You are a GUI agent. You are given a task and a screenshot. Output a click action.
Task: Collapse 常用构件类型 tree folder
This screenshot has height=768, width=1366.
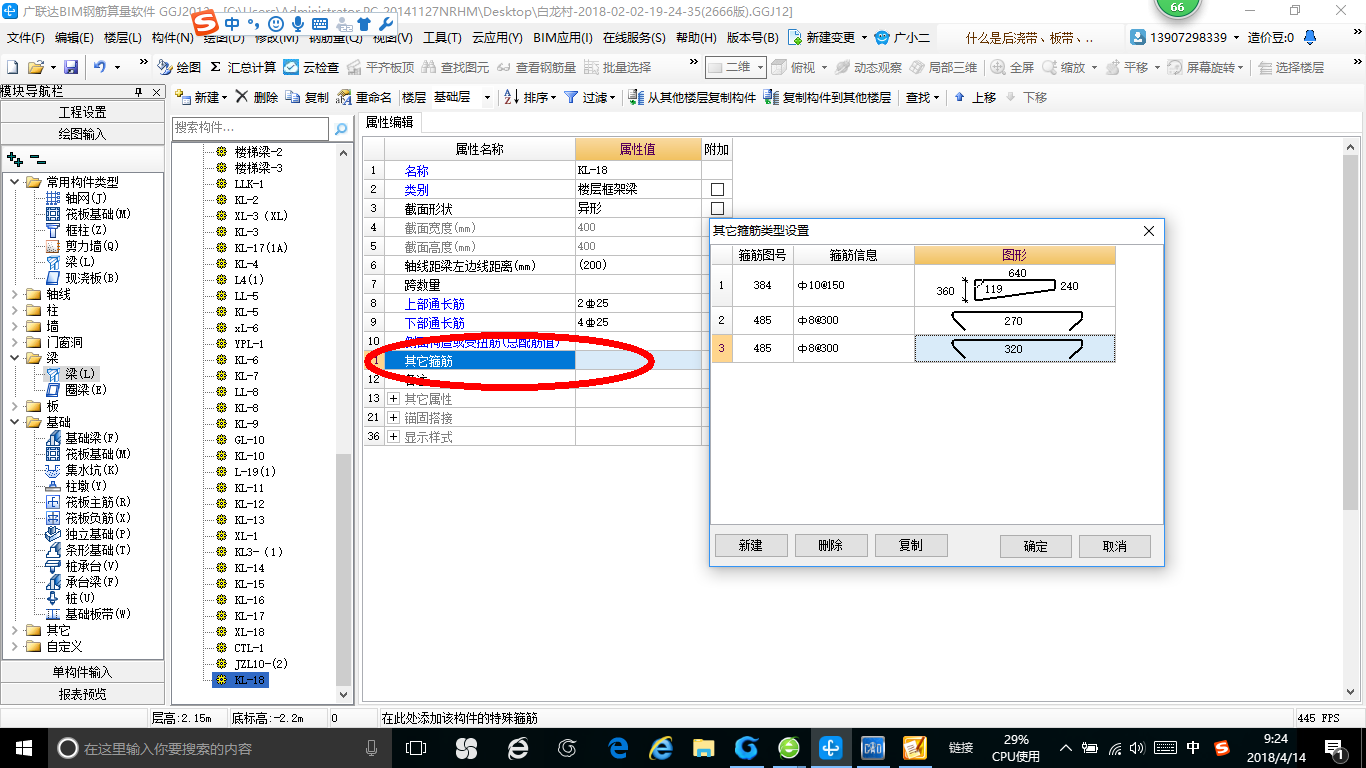[x=14, y=182]
